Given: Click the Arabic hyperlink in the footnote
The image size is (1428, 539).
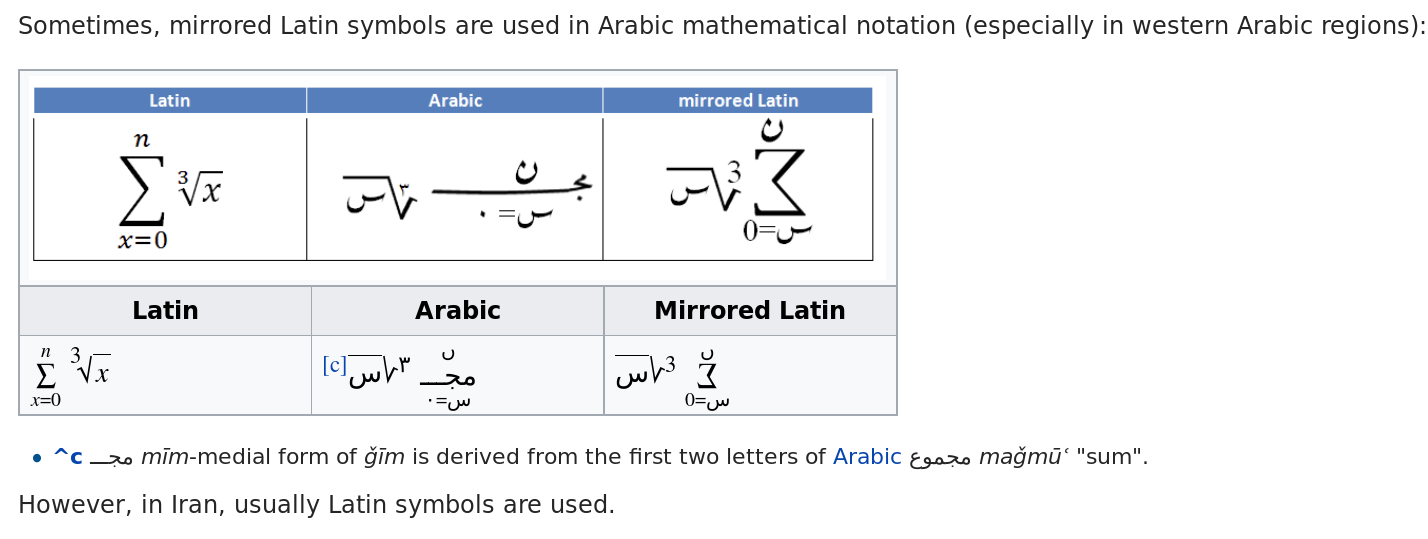Looking at the screenshot, I should [x=867, y=457].
